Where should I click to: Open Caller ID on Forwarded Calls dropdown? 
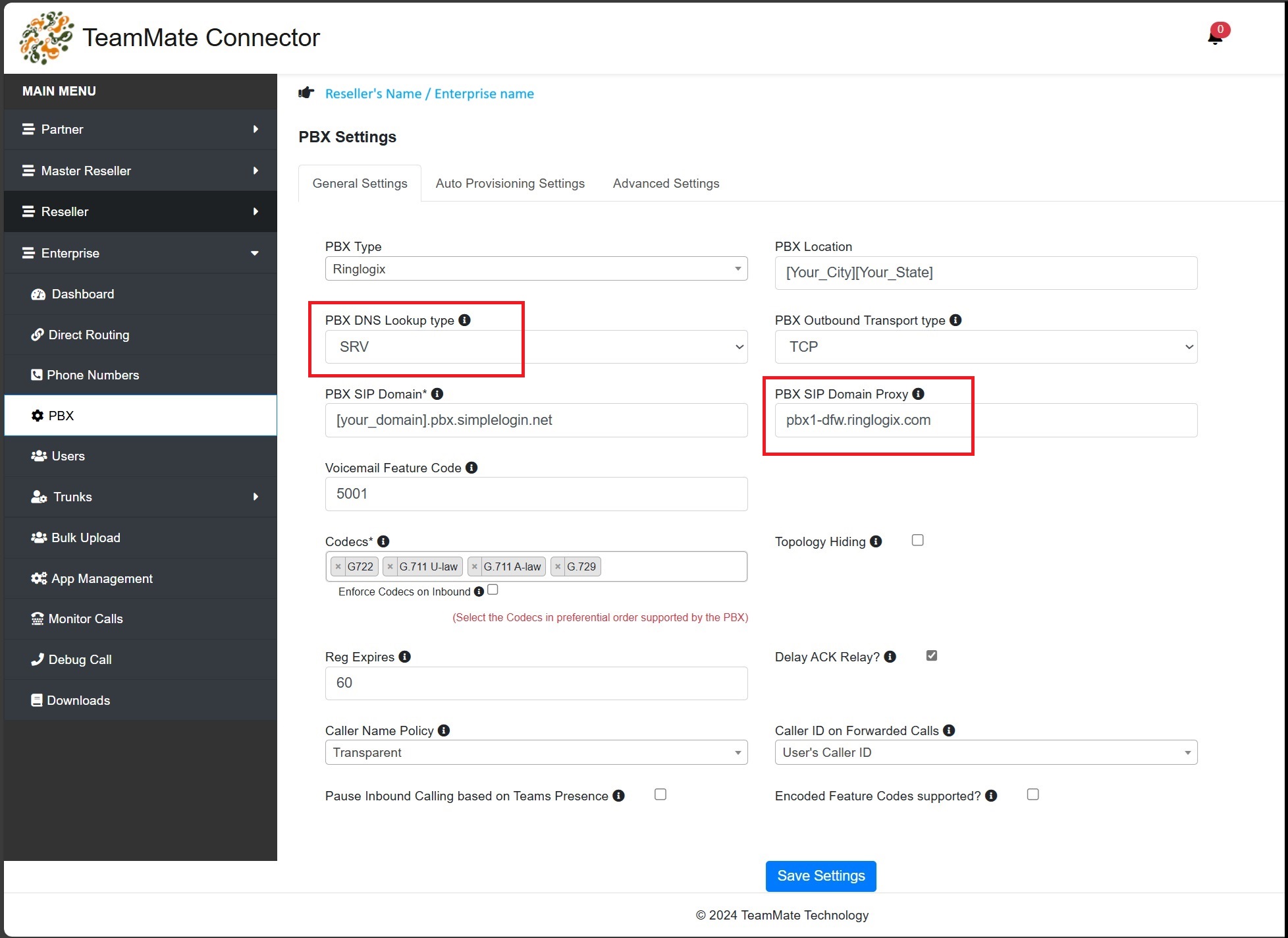coord(986,752)
